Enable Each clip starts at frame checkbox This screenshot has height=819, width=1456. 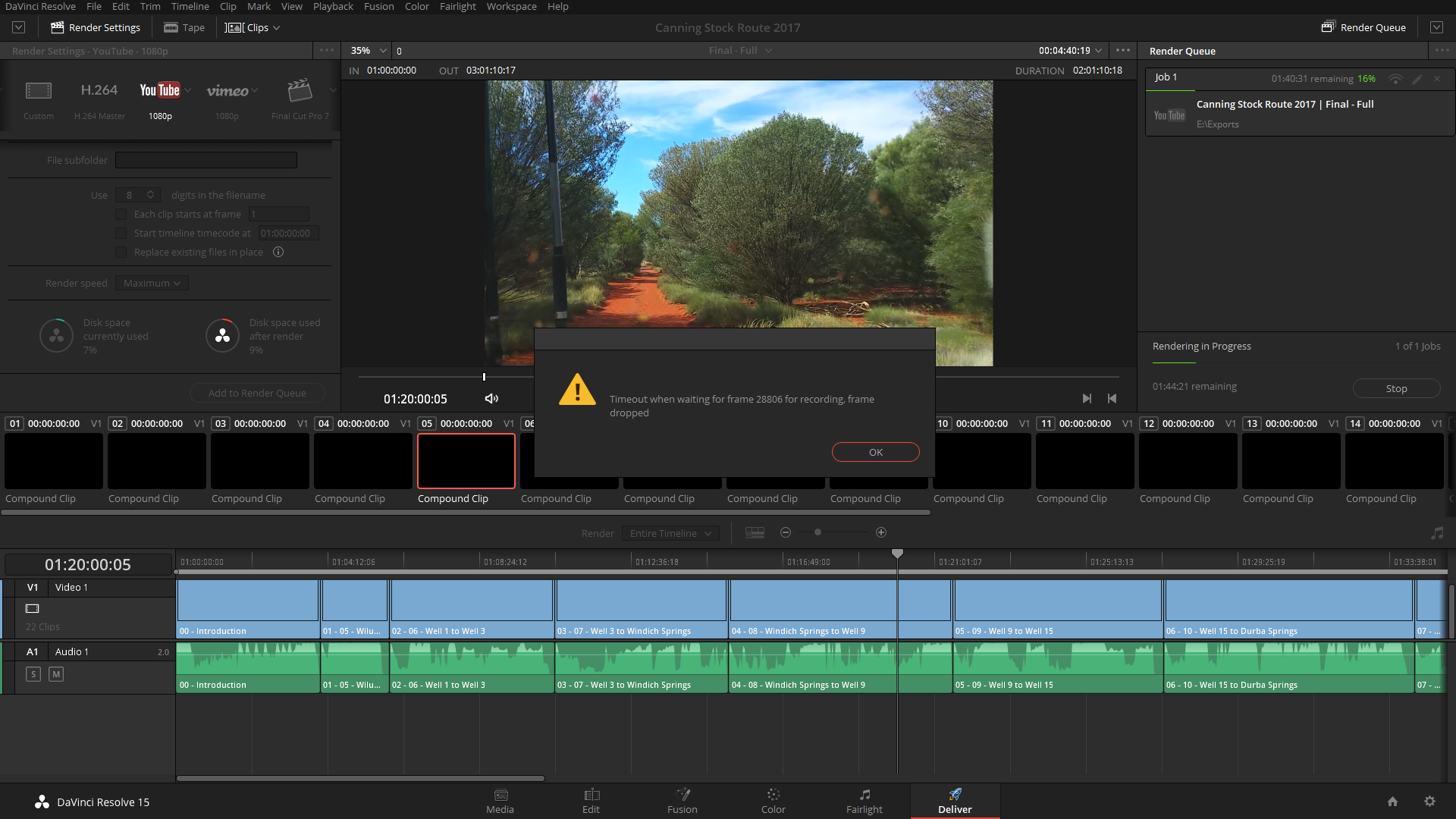click(121, 215)
